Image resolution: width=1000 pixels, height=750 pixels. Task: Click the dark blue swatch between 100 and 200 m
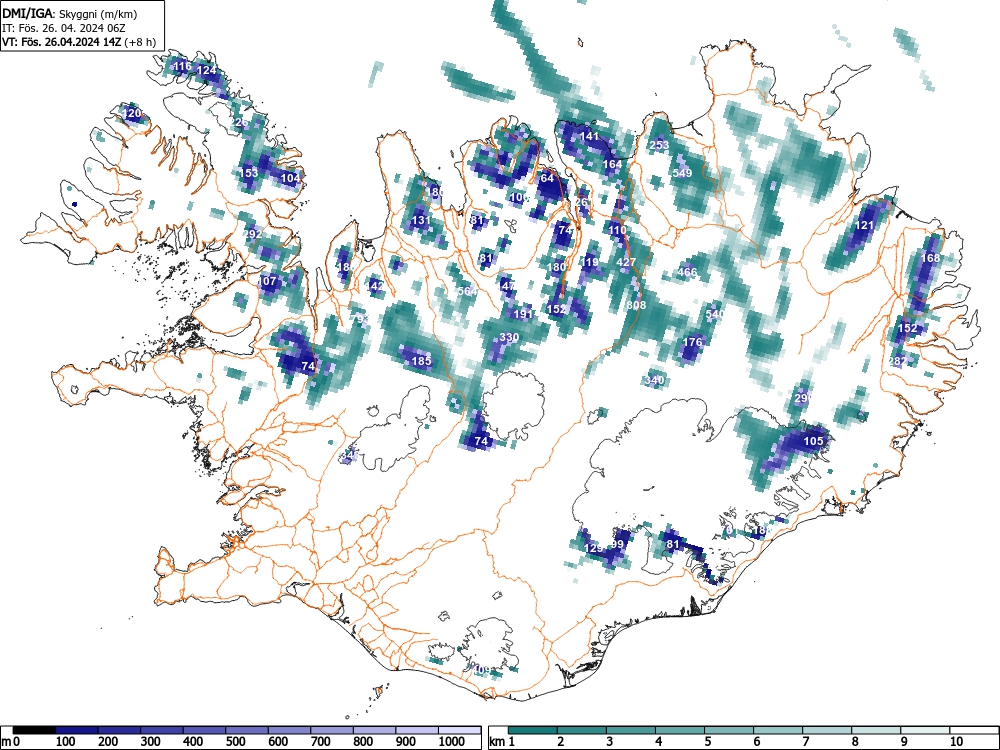point(77,730)
